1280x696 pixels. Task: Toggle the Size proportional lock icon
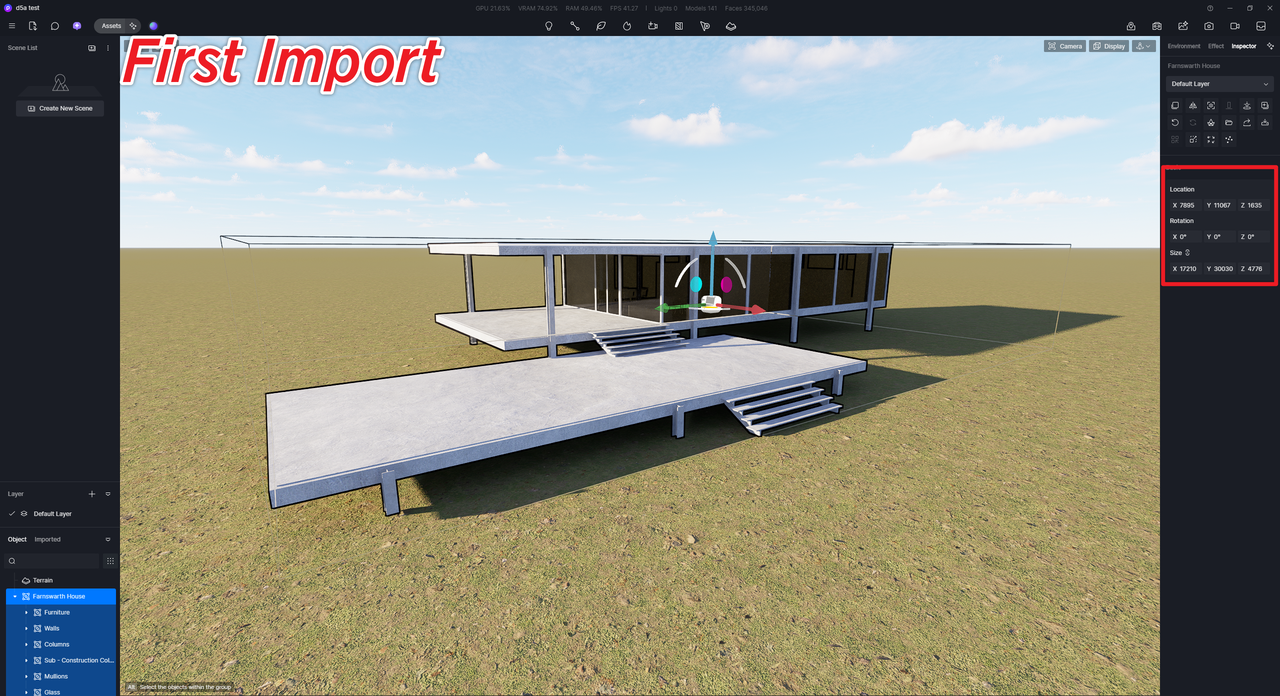coord(1188,253)
